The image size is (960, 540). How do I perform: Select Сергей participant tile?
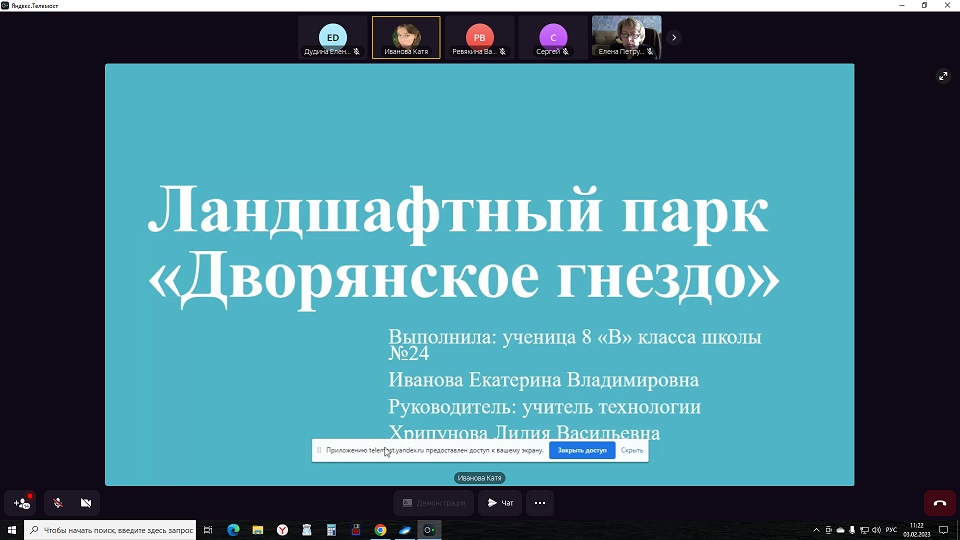tap(553, 38)
